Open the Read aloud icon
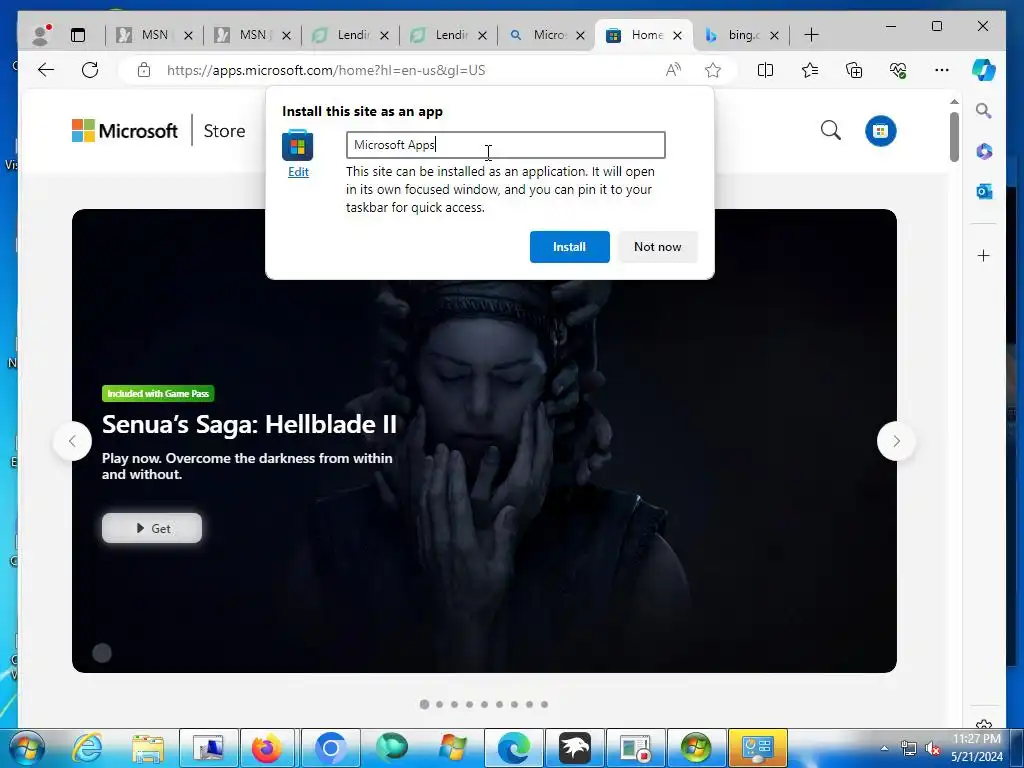Screen dimensions: 1024x768 point(673,70)
